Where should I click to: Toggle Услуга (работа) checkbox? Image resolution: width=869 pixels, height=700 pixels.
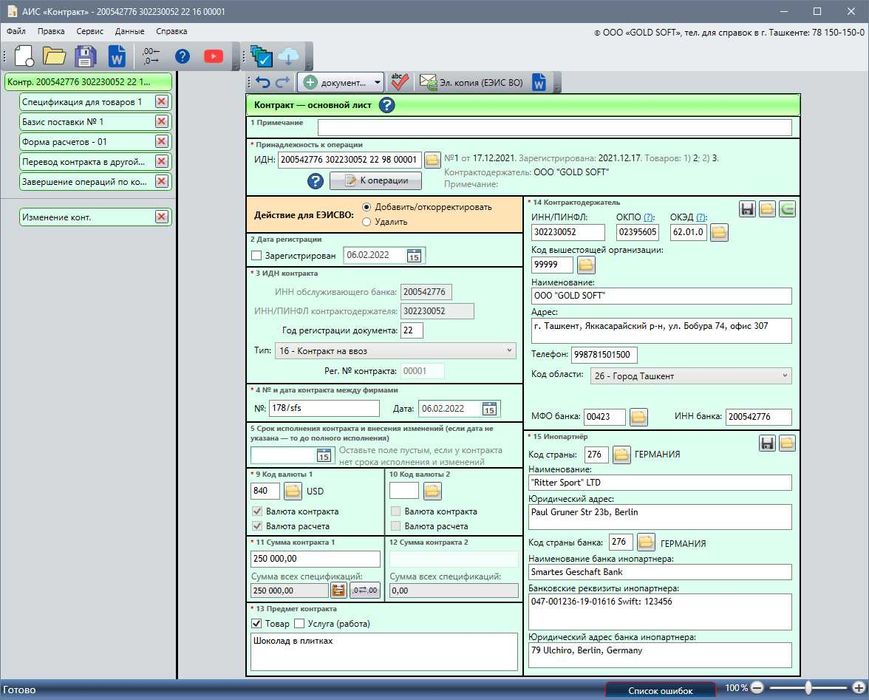299,624
